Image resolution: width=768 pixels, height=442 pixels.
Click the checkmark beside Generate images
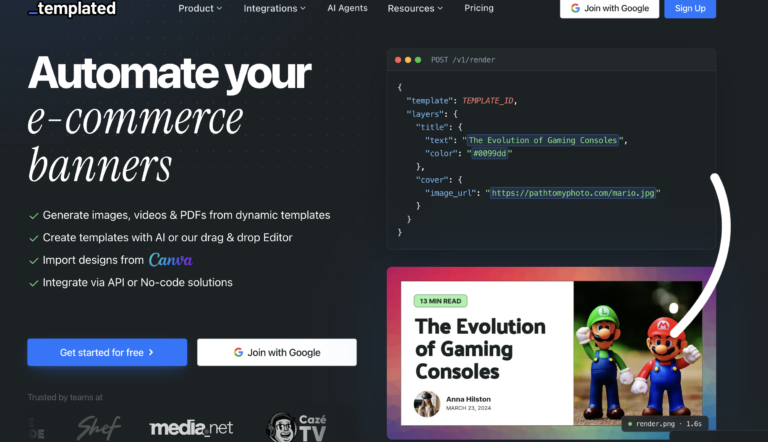pos(34,216)
